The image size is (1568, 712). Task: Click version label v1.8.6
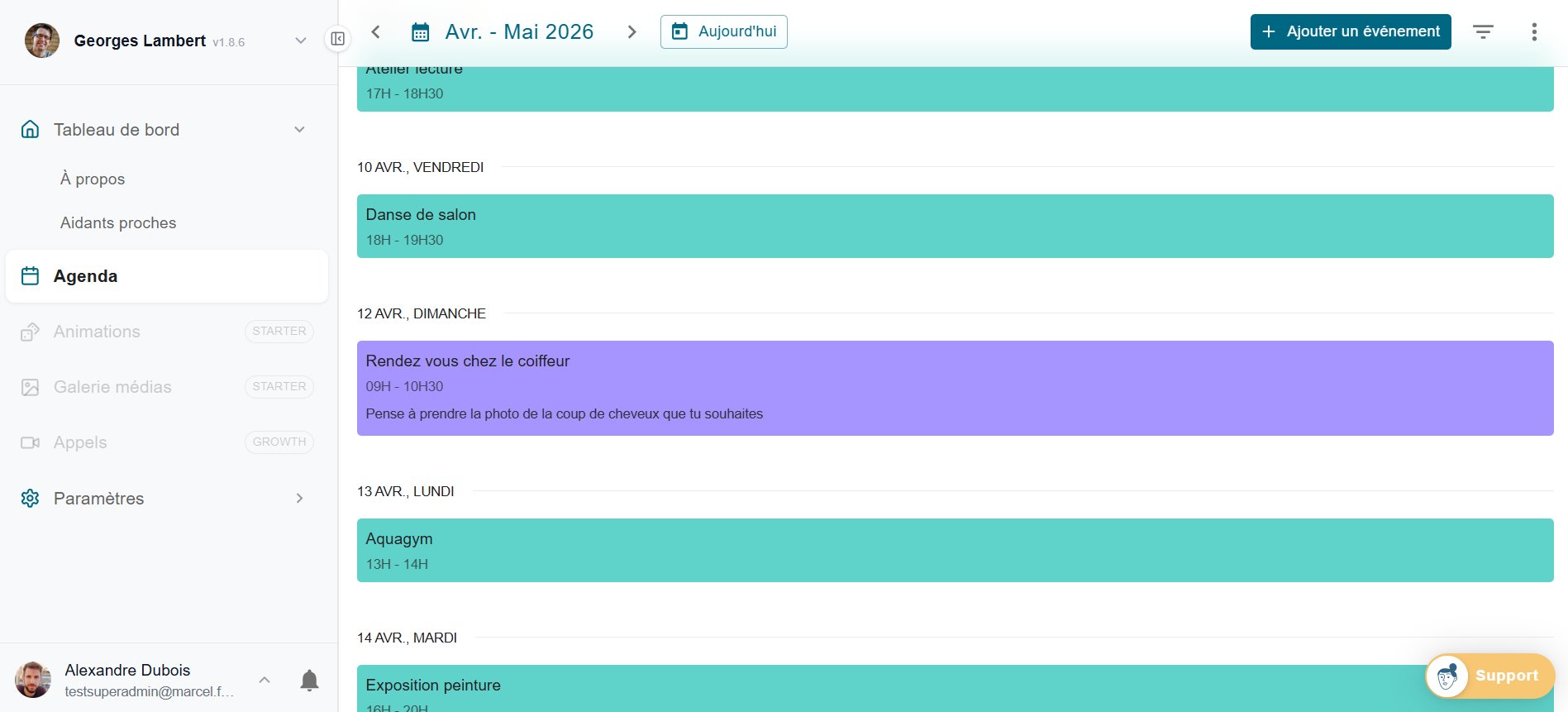229,42
